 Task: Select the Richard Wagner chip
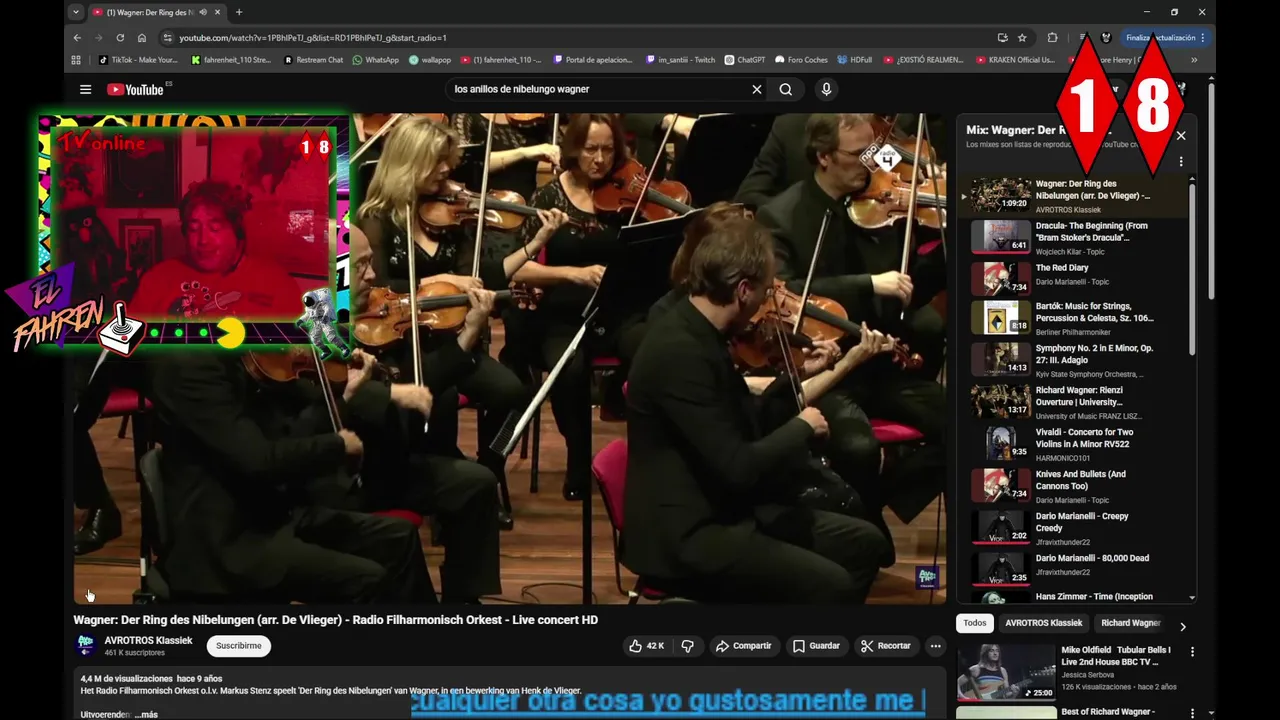pyautogui.click(x=1130, y=623)
